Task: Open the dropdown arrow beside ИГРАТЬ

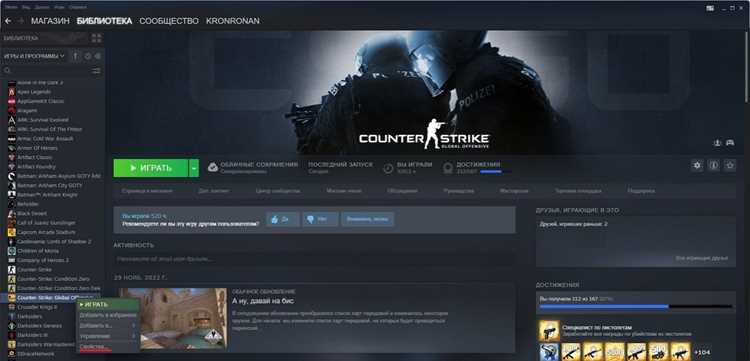Action: (194, 168)
